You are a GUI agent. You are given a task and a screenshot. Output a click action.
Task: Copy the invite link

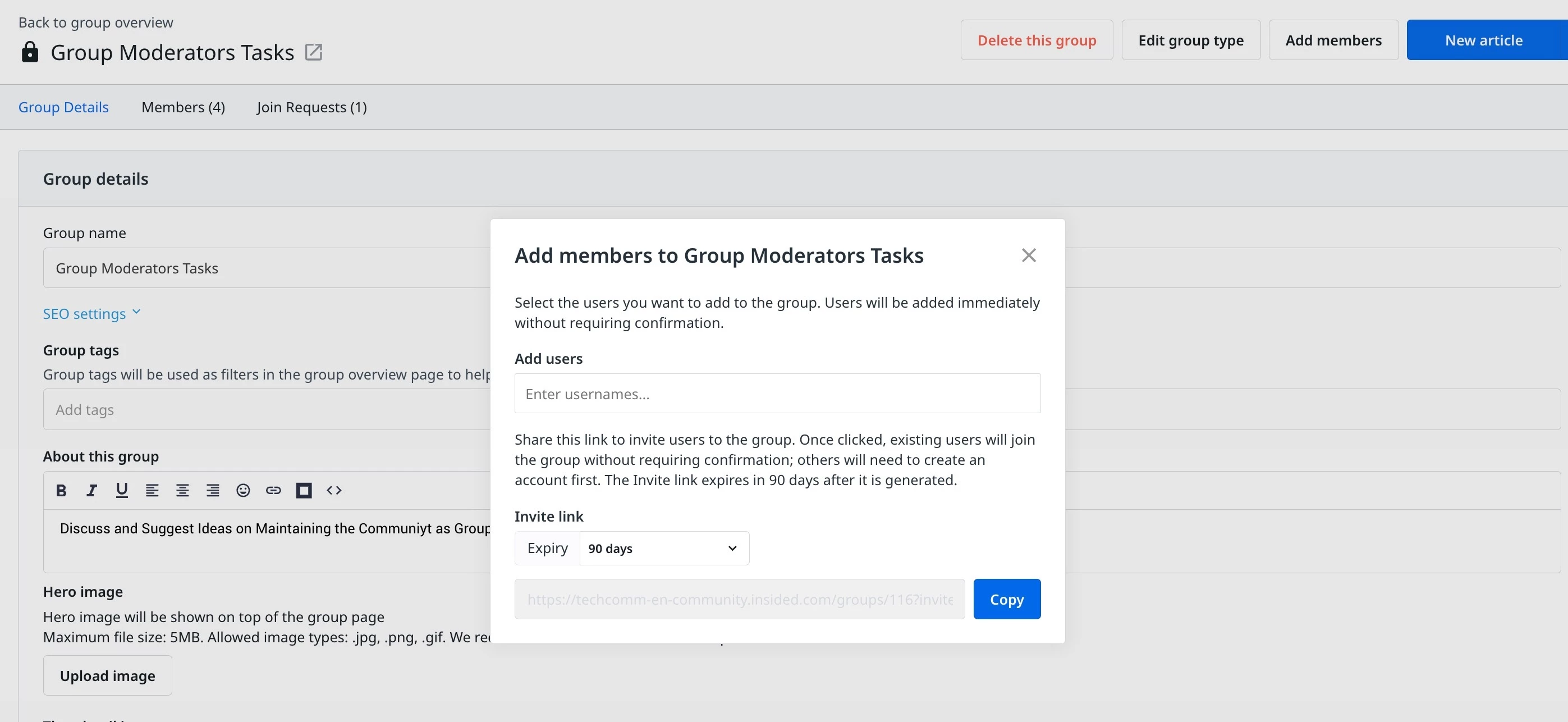coord(1006,600)
